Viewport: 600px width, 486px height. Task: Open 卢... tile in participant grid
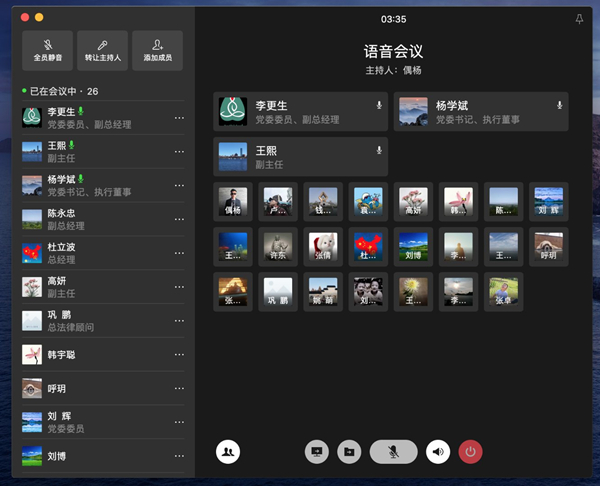(278, 202)
